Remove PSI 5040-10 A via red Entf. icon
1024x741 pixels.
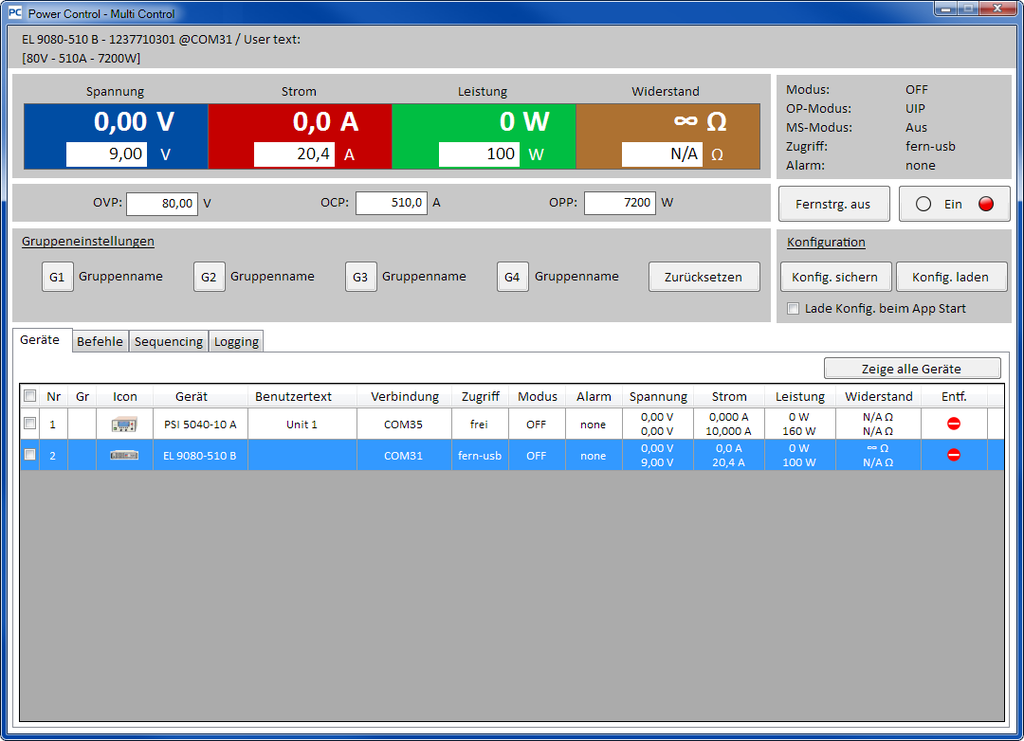pos(954,423)
